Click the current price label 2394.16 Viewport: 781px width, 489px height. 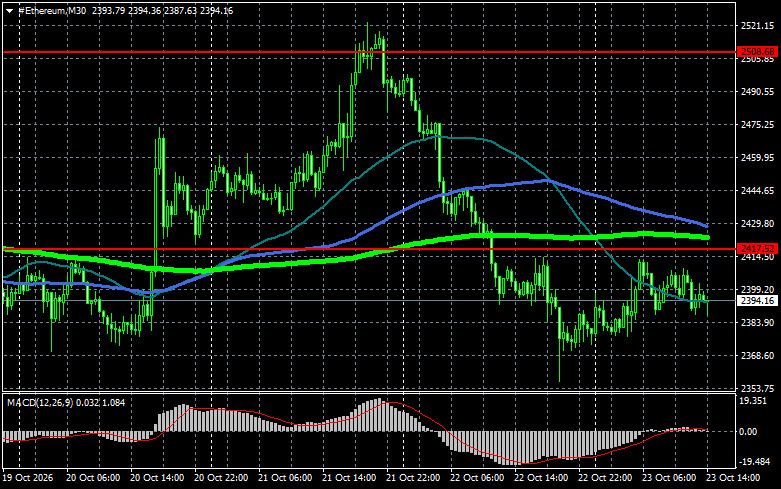[x=758, y=301]
